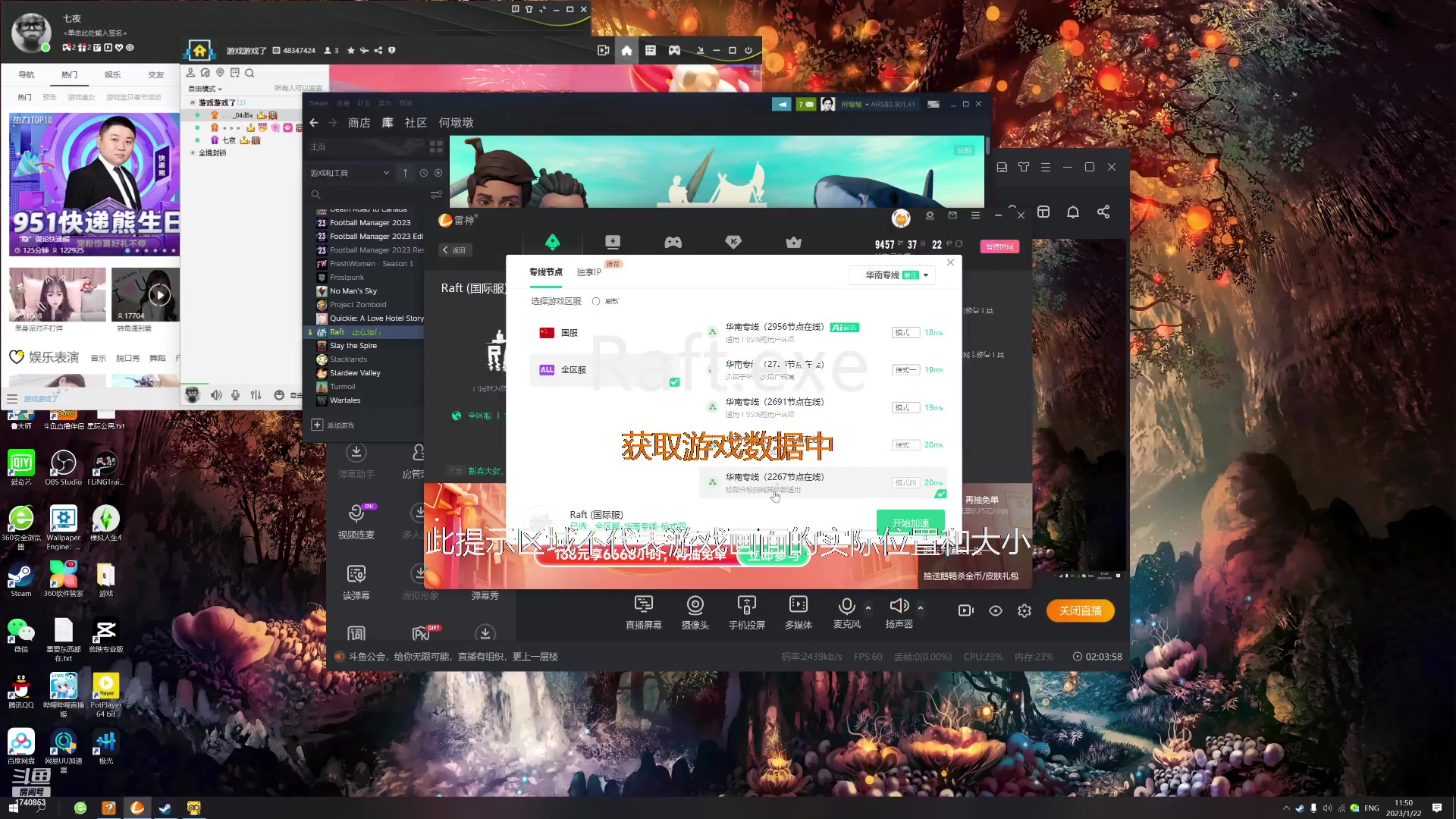Open Wallpaper Engine desktop shortcut

[x=63, y=527]
